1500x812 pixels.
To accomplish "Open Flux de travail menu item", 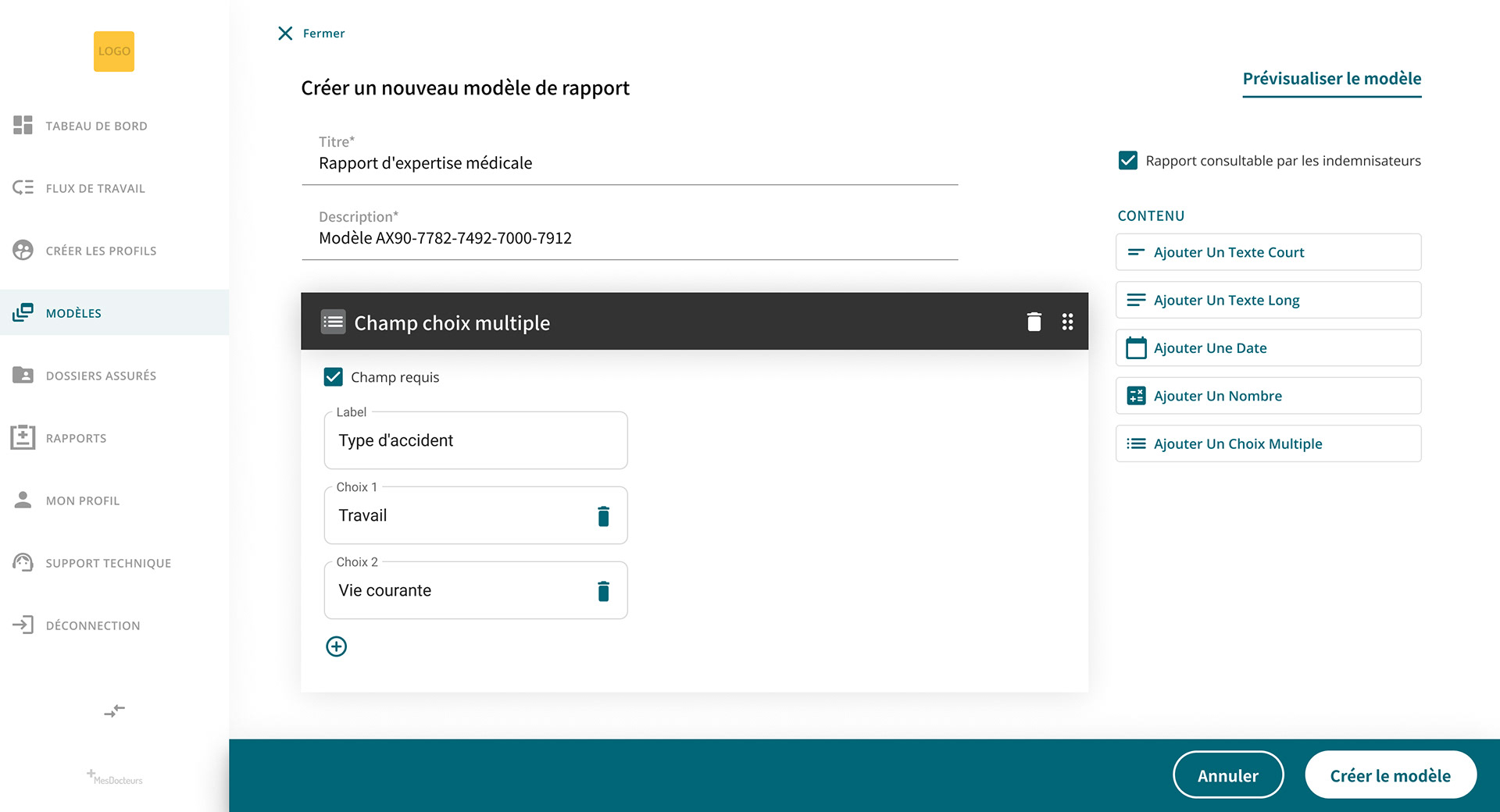I will click(x=114, y=187).
